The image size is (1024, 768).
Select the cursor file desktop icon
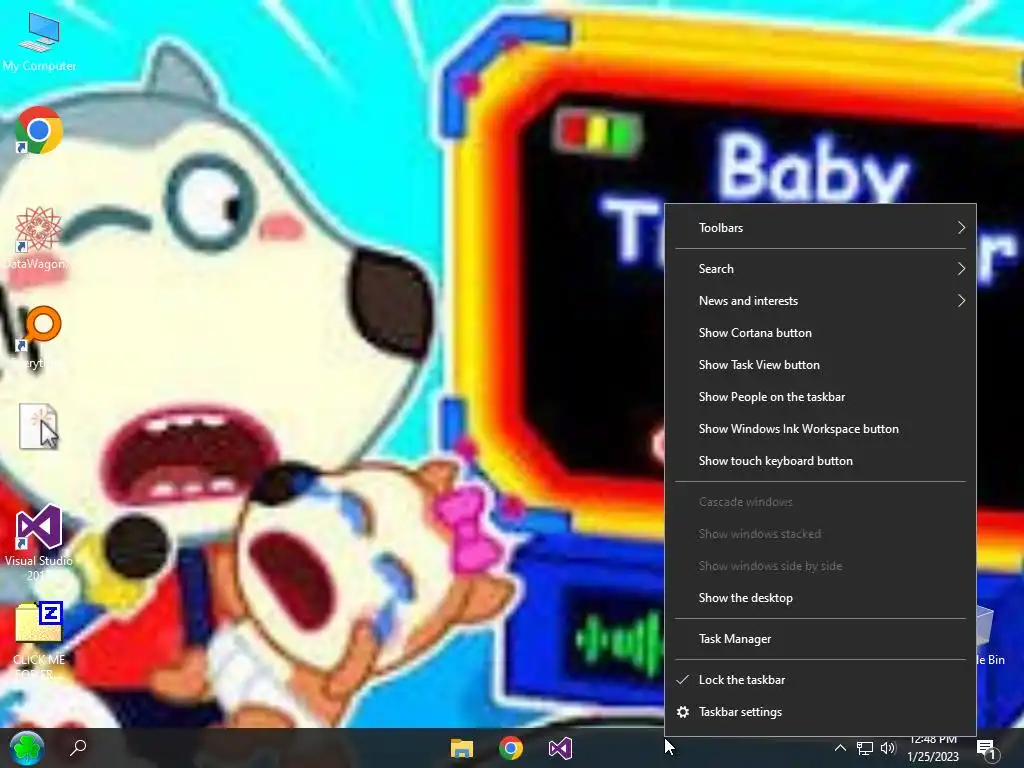coord(39,426)
